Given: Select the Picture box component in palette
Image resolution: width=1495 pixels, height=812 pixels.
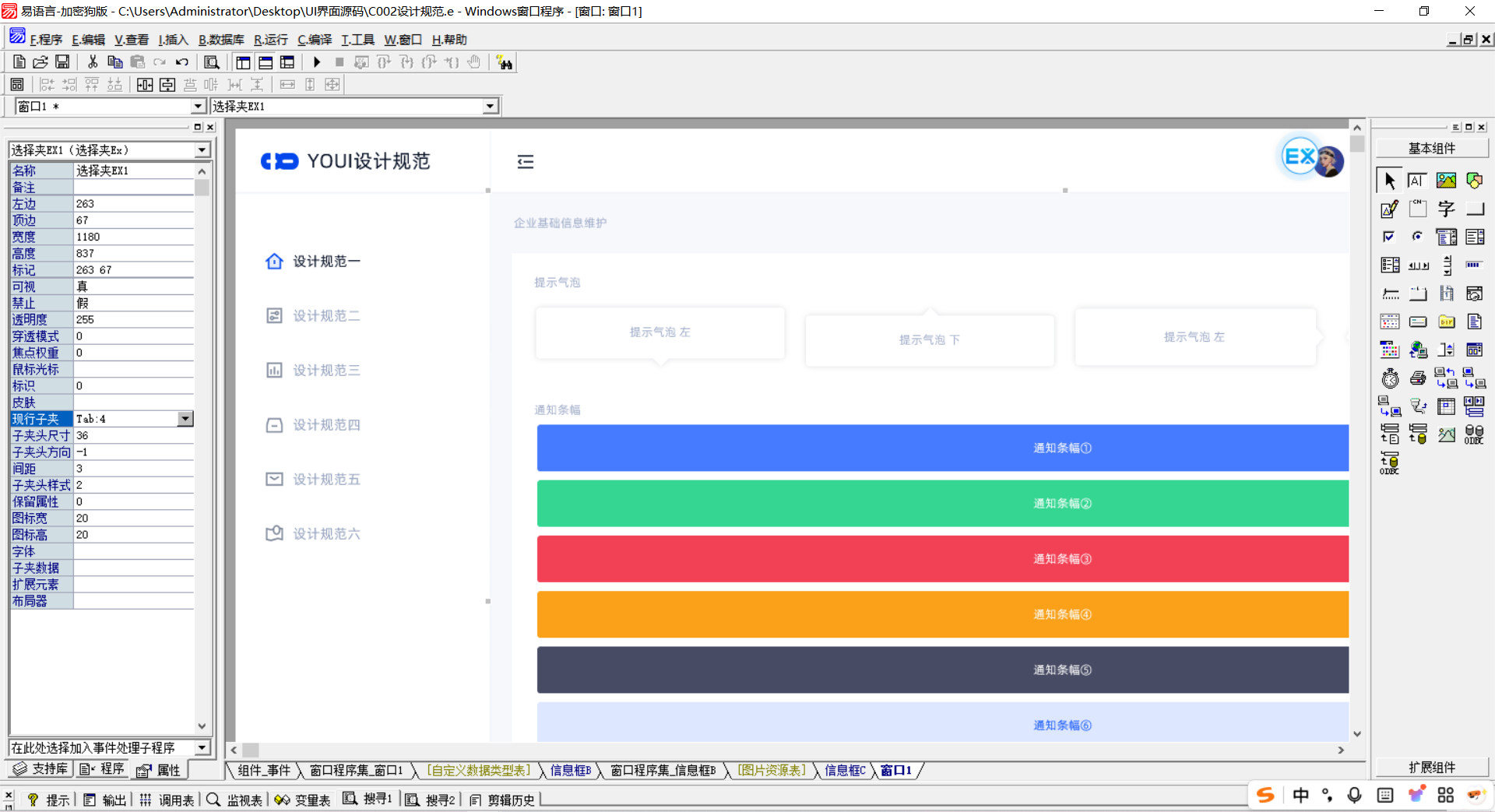Looking at the screenshot, I should 1446,181.
